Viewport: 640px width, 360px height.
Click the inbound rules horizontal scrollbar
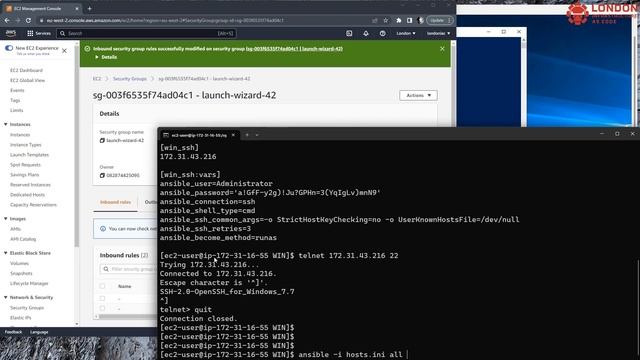(x=127, y=316)
